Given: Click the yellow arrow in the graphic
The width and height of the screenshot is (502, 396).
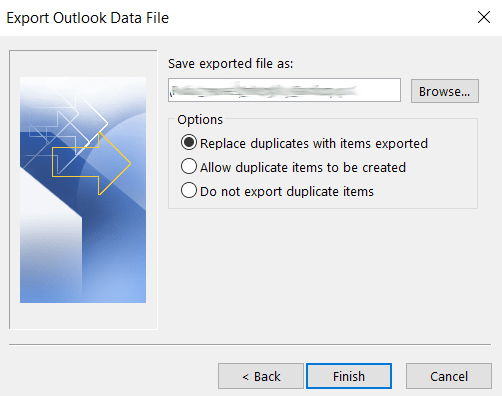Looking at the screenshot, I should tap(92, 163).
